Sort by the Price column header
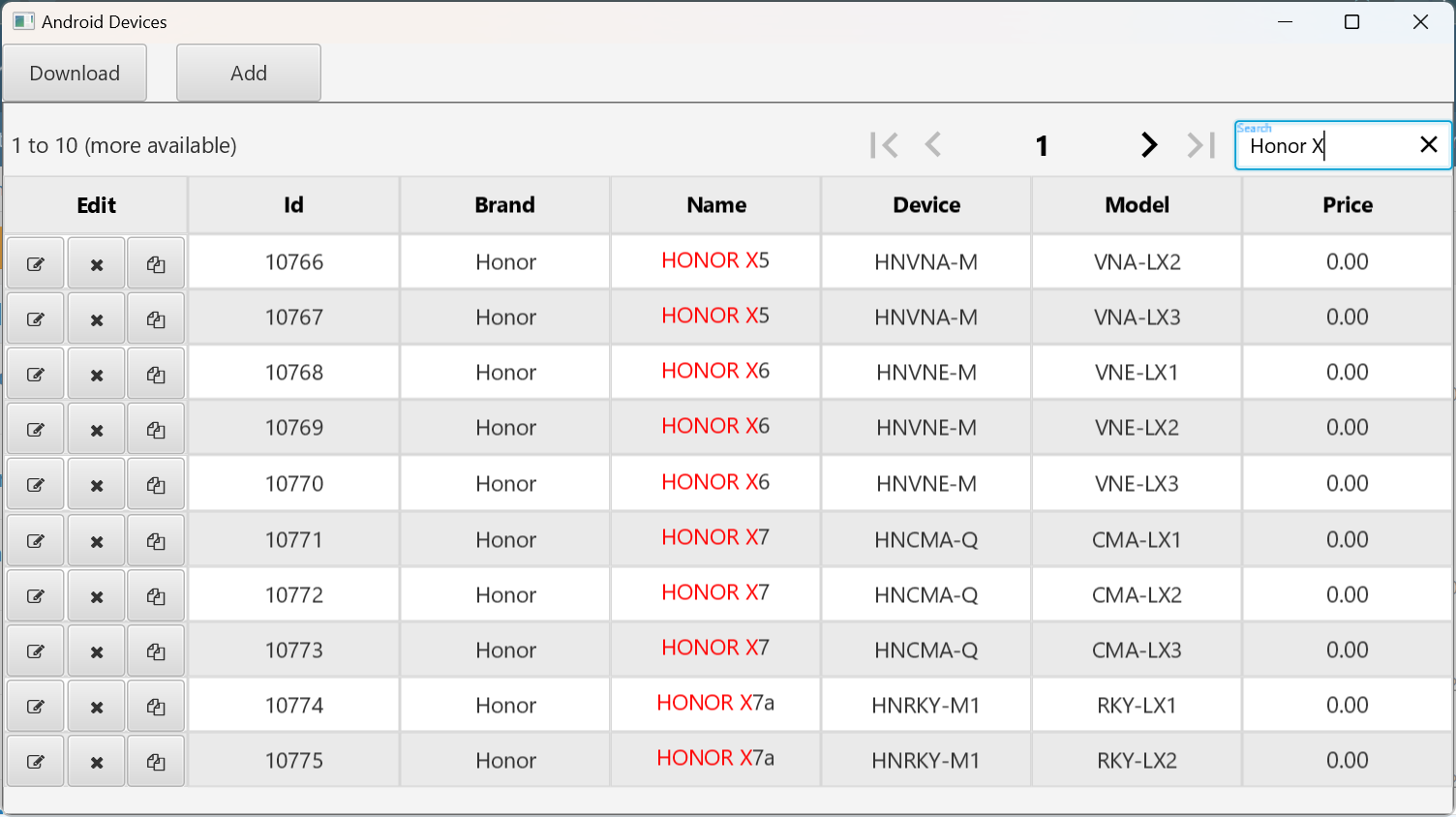The height and width of the screenshot is (817, 1456). [x=1348, y=205]
